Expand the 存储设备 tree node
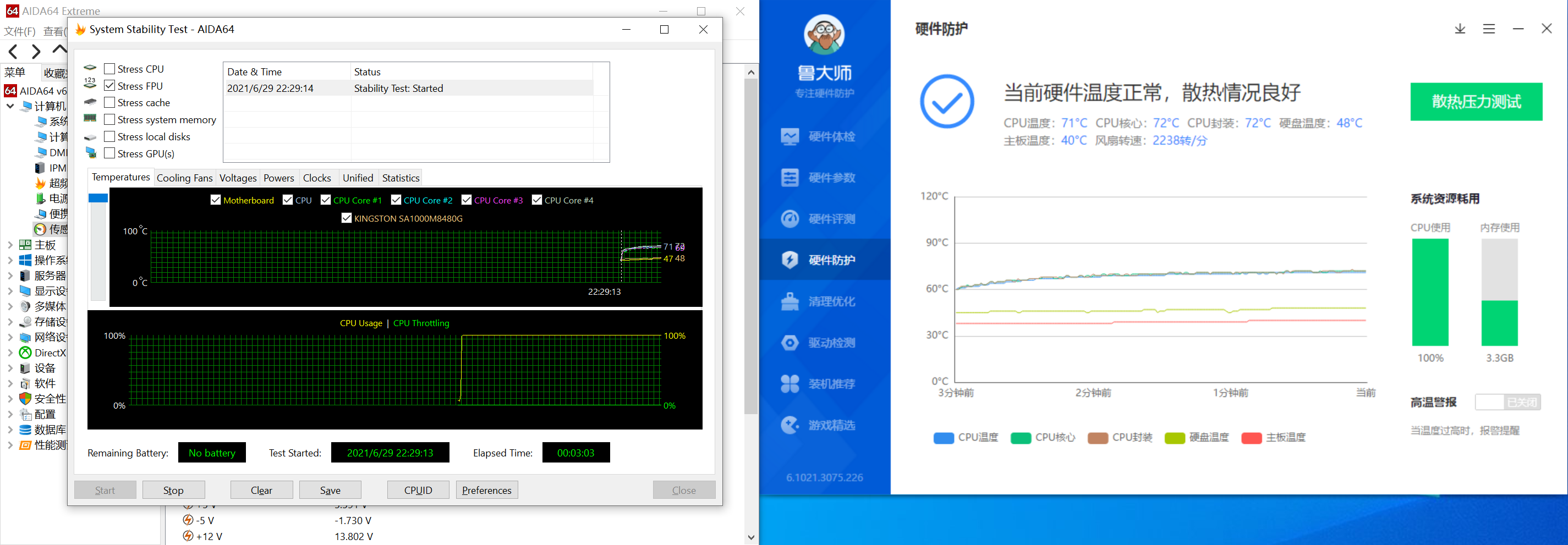The image size is (1568, 545). [10, 322]
